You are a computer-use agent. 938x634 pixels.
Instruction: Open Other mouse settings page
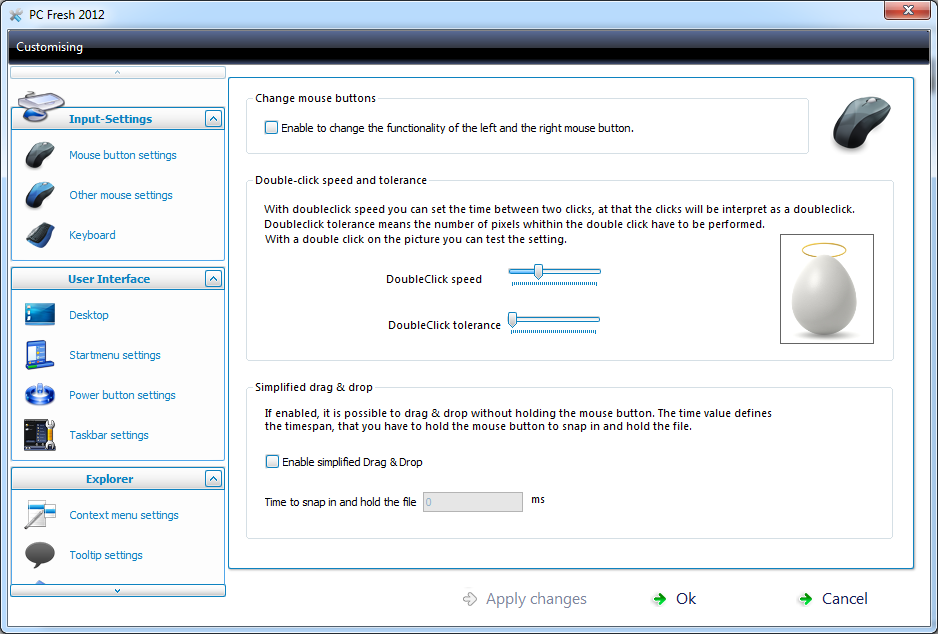(121, 195)
